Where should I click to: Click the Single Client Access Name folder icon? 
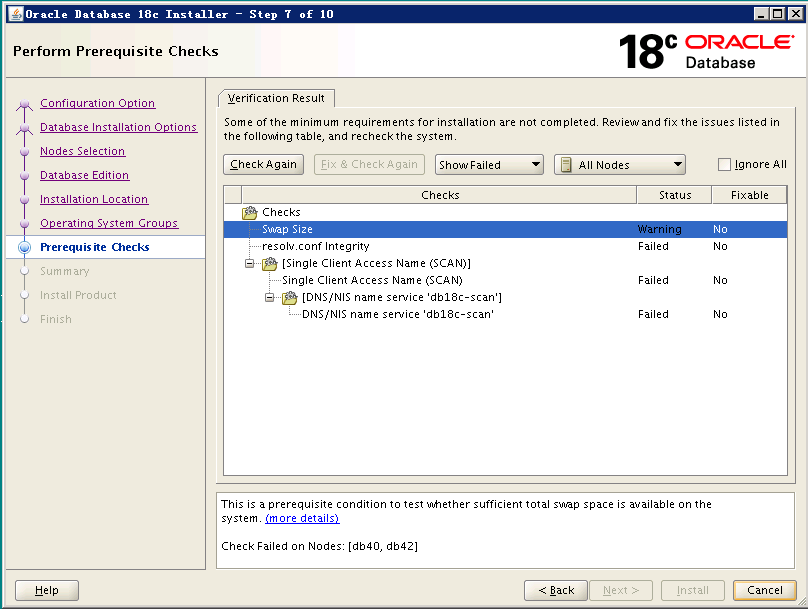[x=270, y=263]
